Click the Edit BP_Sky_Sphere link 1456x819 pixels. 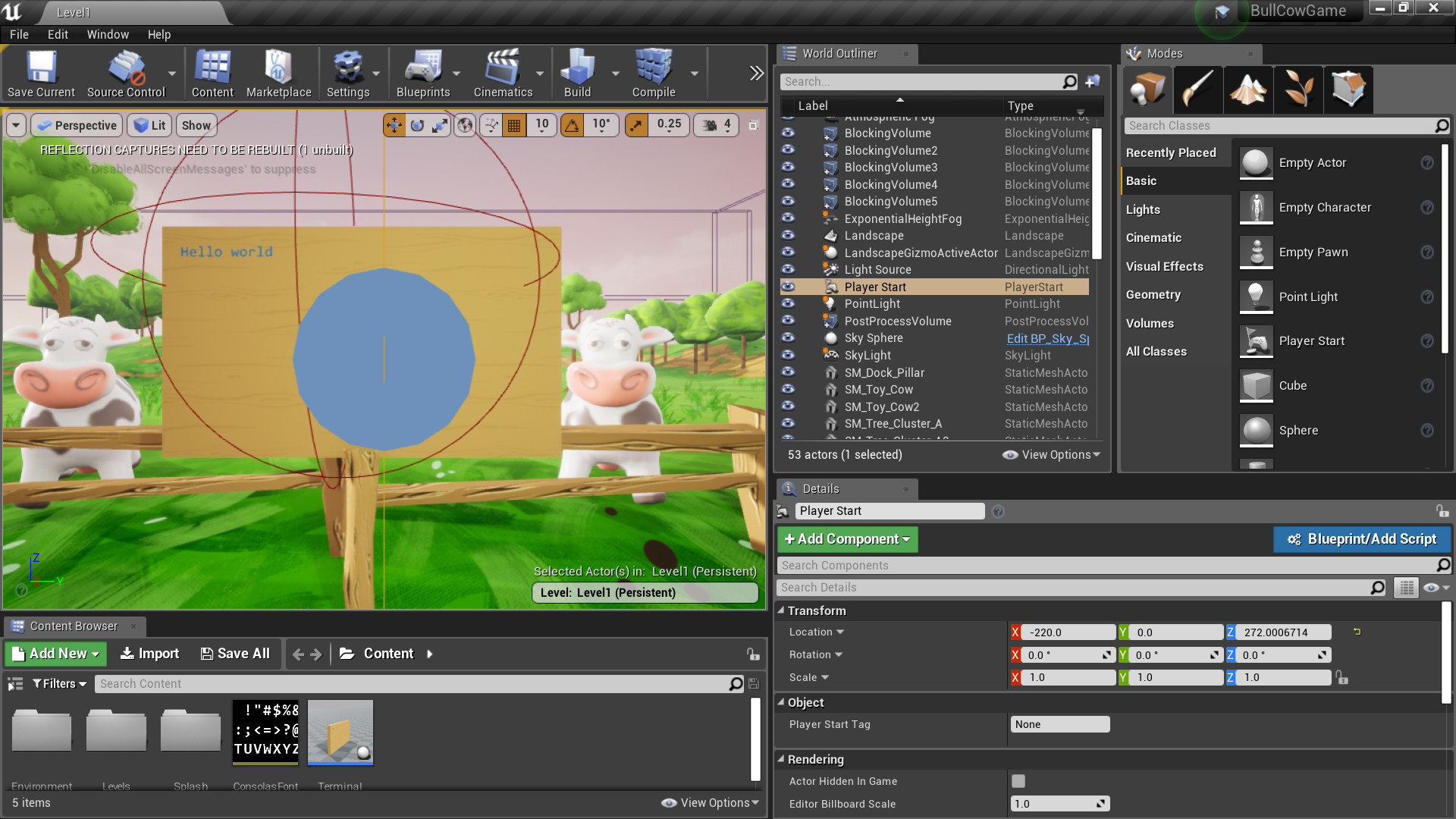[1047, 338]
